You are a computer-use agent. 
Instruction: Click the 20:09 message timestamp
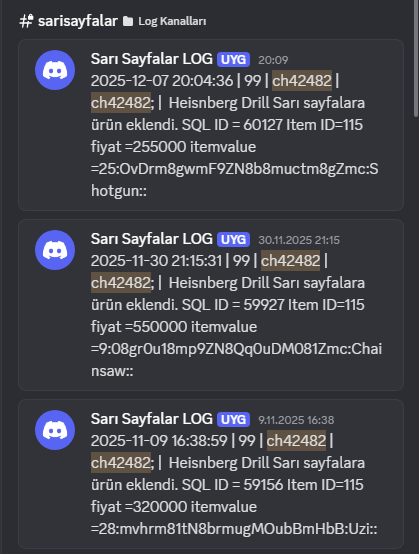pyautogui.click(x=273, y=60)
